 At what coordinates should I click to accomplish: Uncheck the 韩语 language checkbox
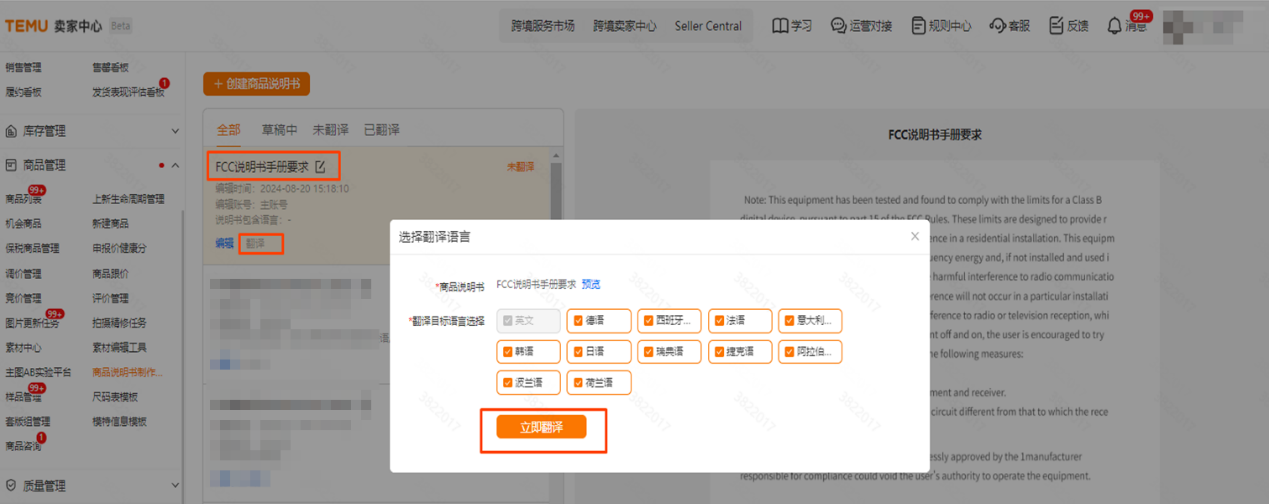click(508, 352)
